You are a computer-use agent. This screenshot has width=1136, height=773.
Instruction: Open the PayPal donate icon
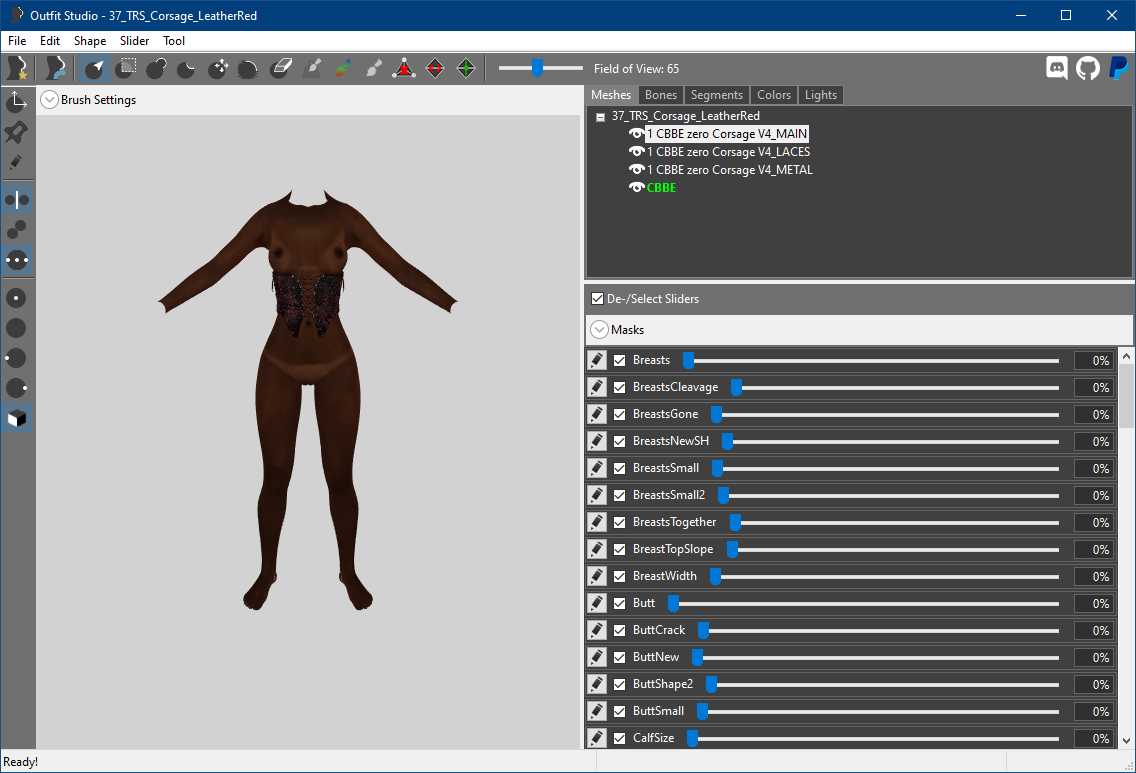(x=1118, y=68)
